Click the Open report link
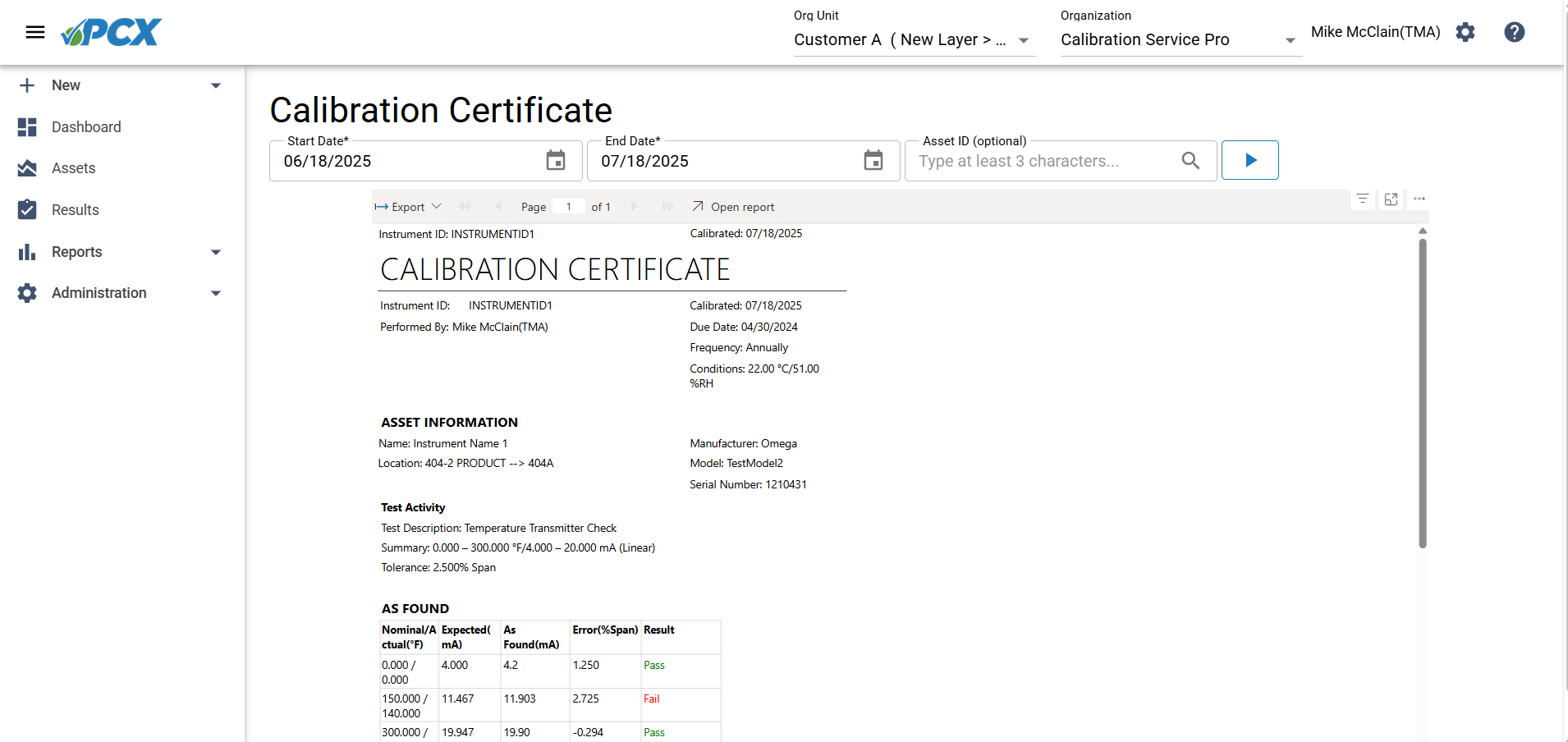Screen dimensions: 1568x742 pyautogui.click(x=733, y=207)
